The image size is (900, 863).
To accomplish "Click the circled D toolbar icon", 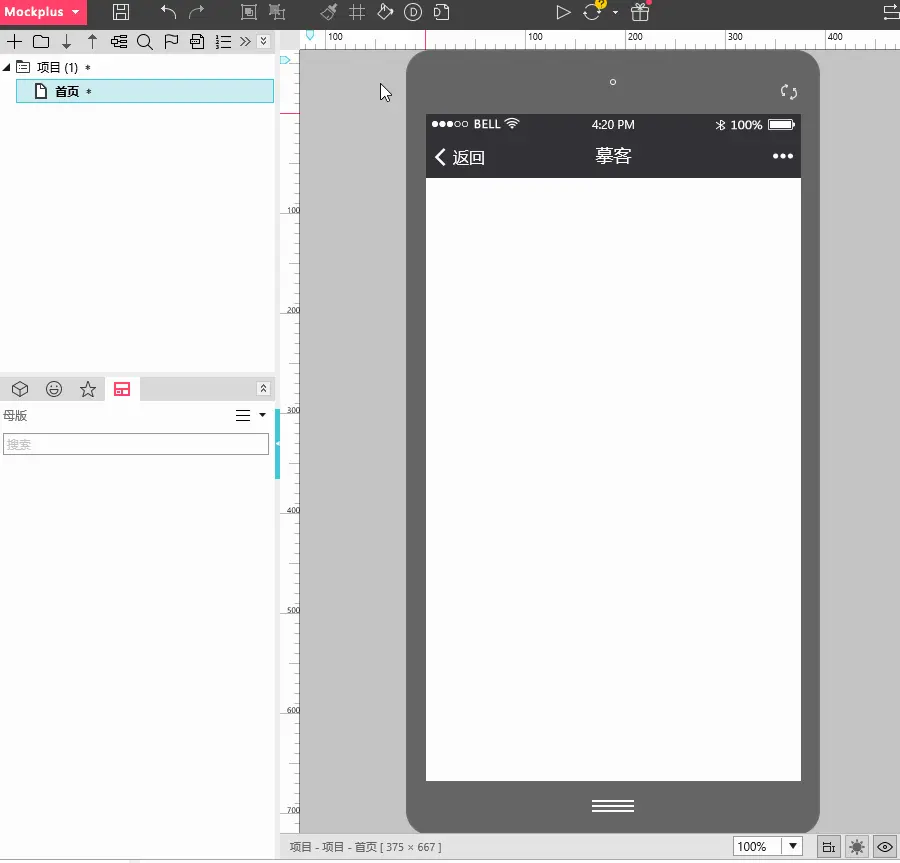I will click(x=413, y=12).
